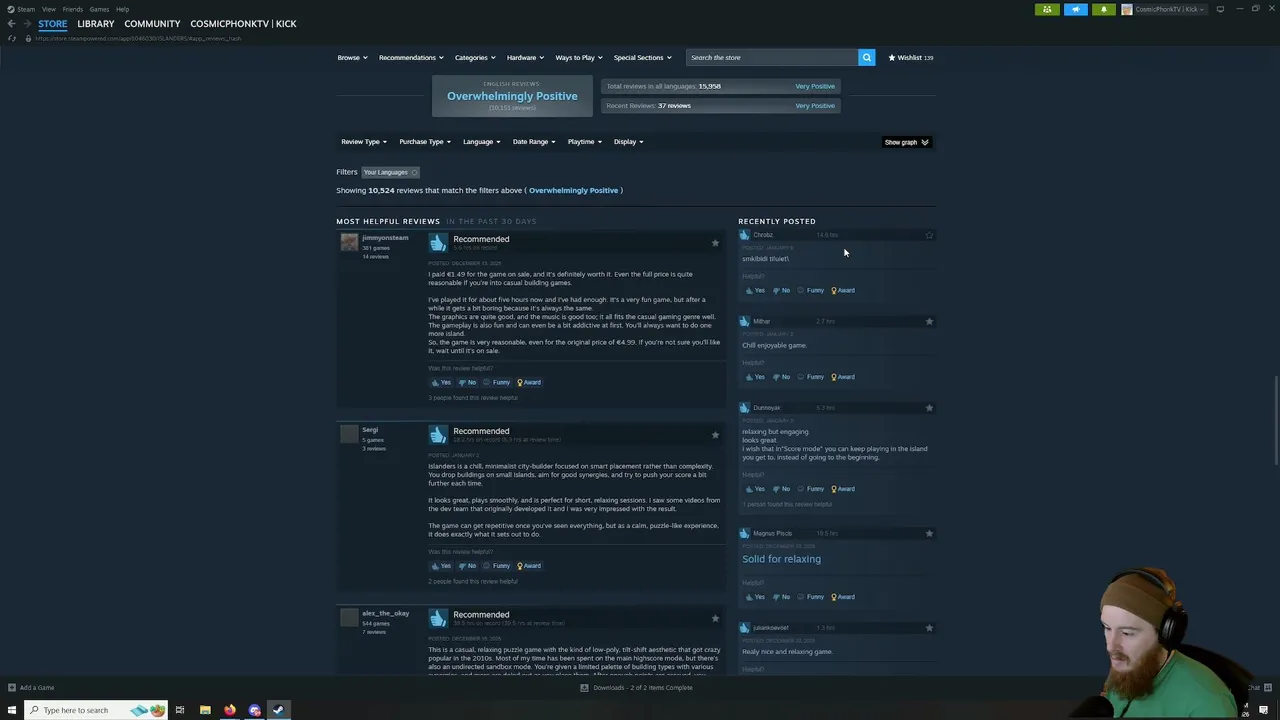This screenshot has height=720, width=1280.
Task: Click the Overwhelmingly Positive English reviews summary
Action: click(512, 96)
